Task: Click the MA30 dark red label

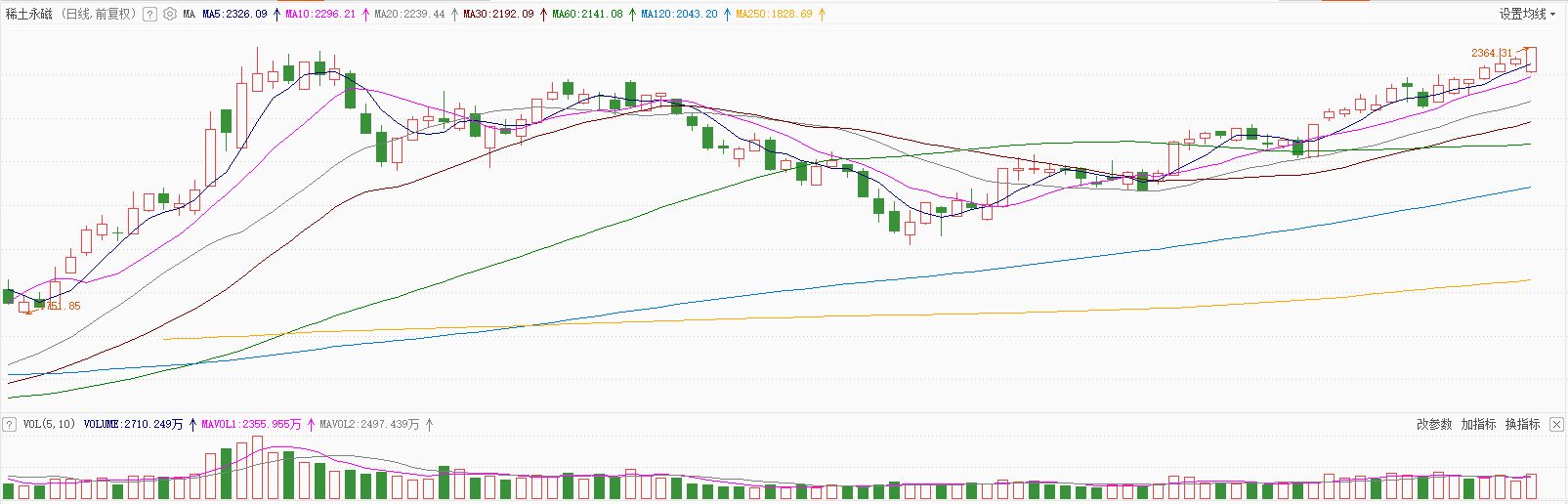Action: (x=498, y=15)
